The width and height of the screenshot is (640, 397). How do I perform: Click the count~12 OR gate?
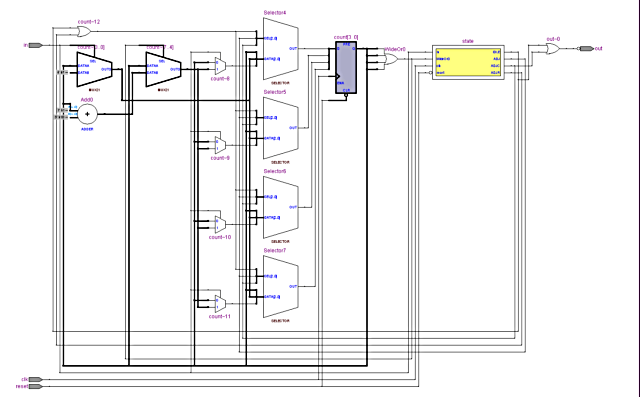[x=84, y=31]
